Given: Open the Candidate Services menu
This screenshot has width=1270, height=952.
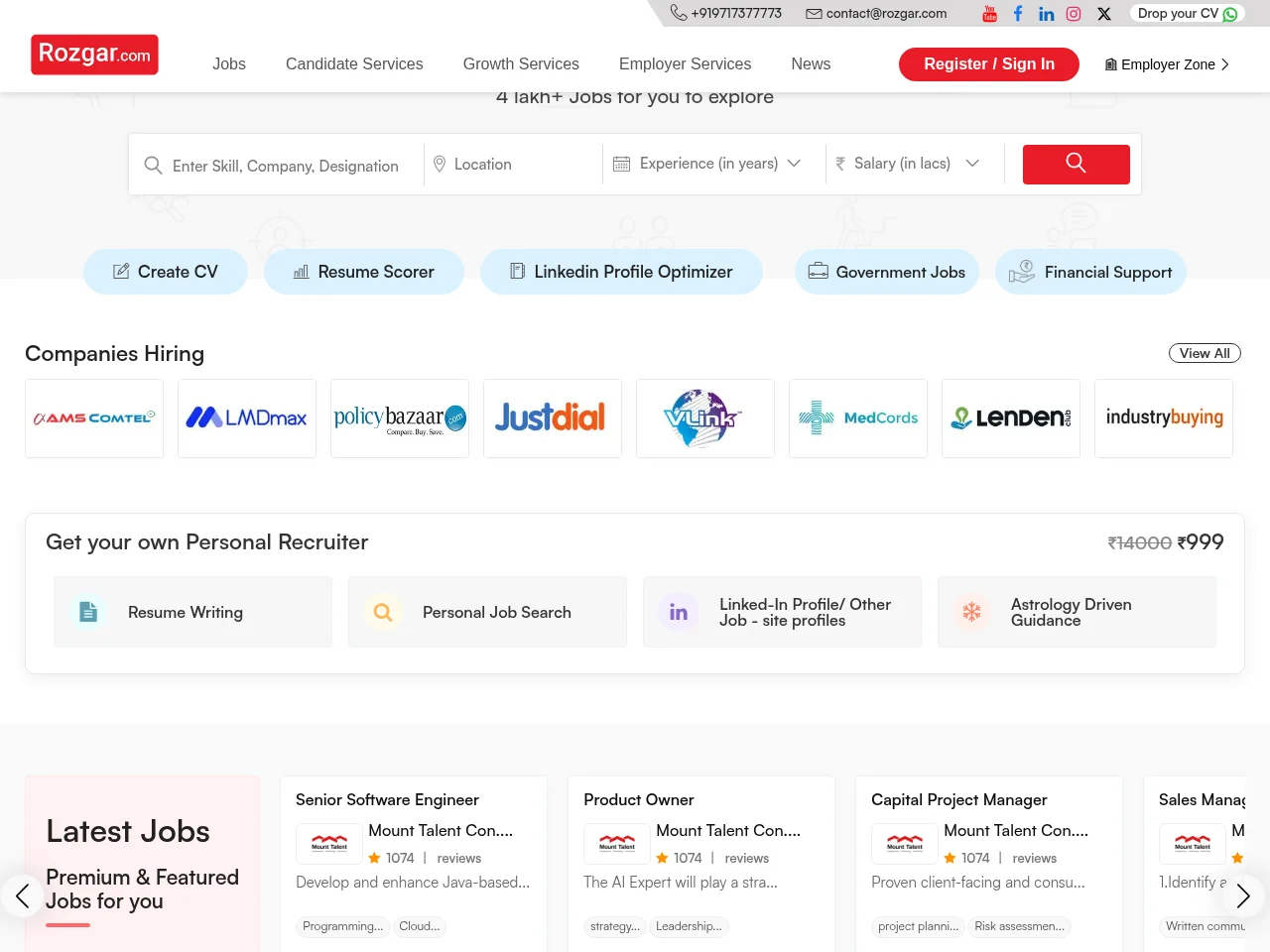Looking at the screenshot, I should (354, 63).
